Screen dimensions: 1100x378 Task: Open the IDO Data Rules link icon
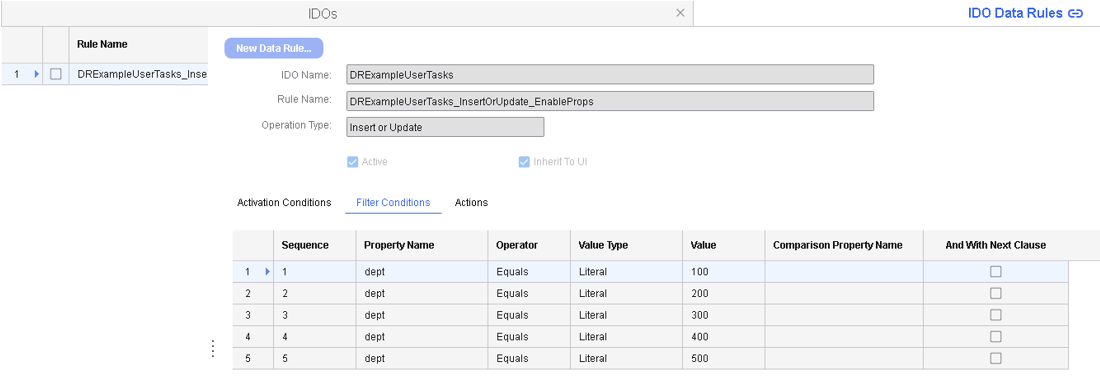coord(1075,13)
